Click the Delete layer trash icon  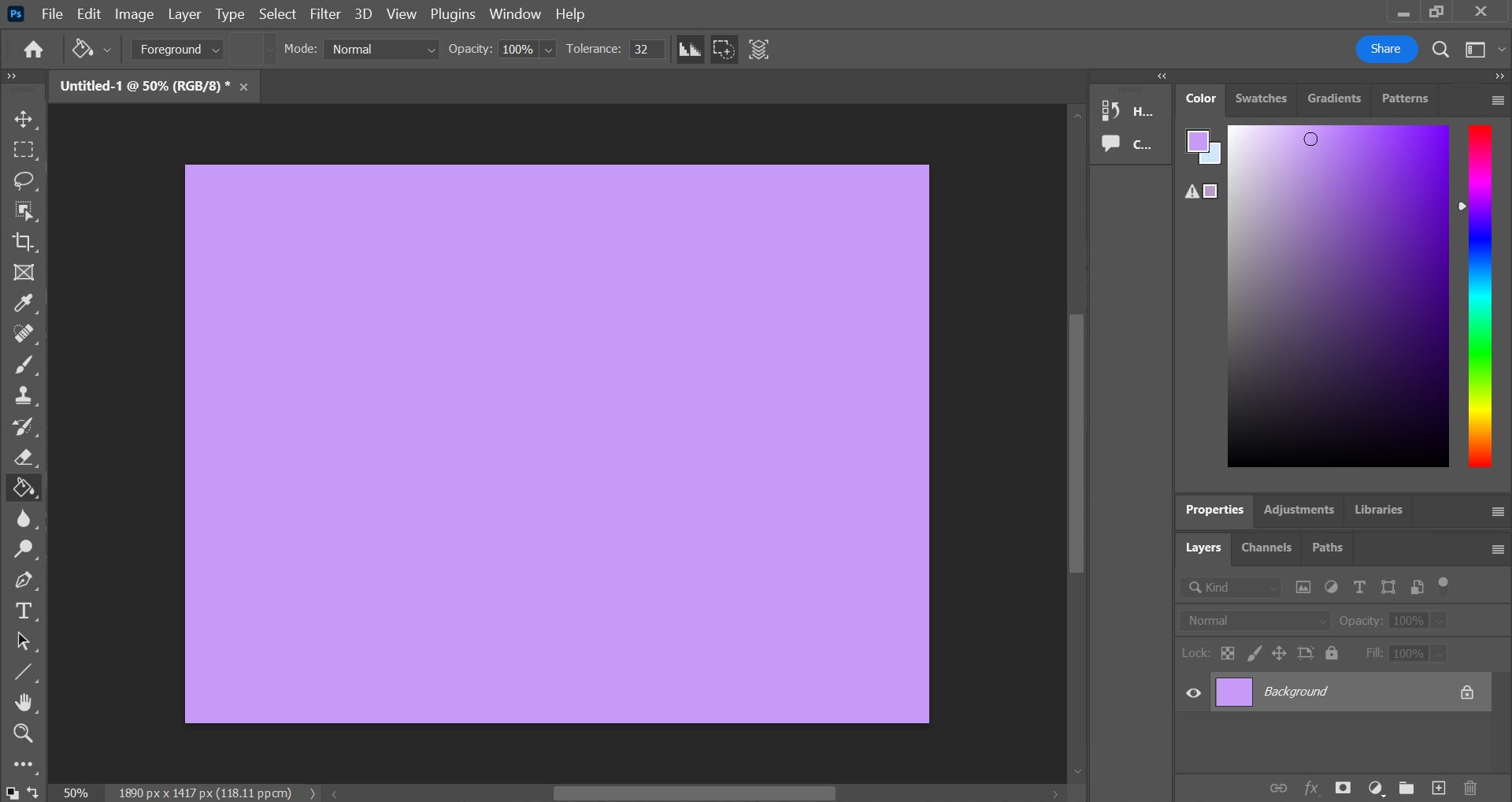click(1471, 788)
